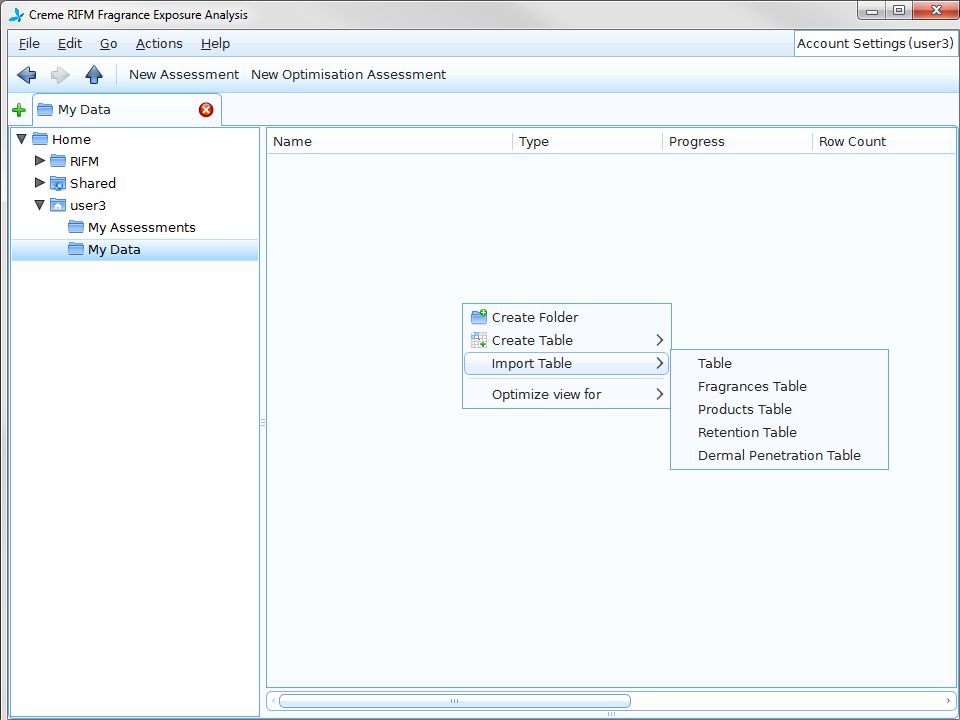Image resolution: width=960 pixels, height=720 pixels.
Task: Open the File menu
Action: click(29, 43)
